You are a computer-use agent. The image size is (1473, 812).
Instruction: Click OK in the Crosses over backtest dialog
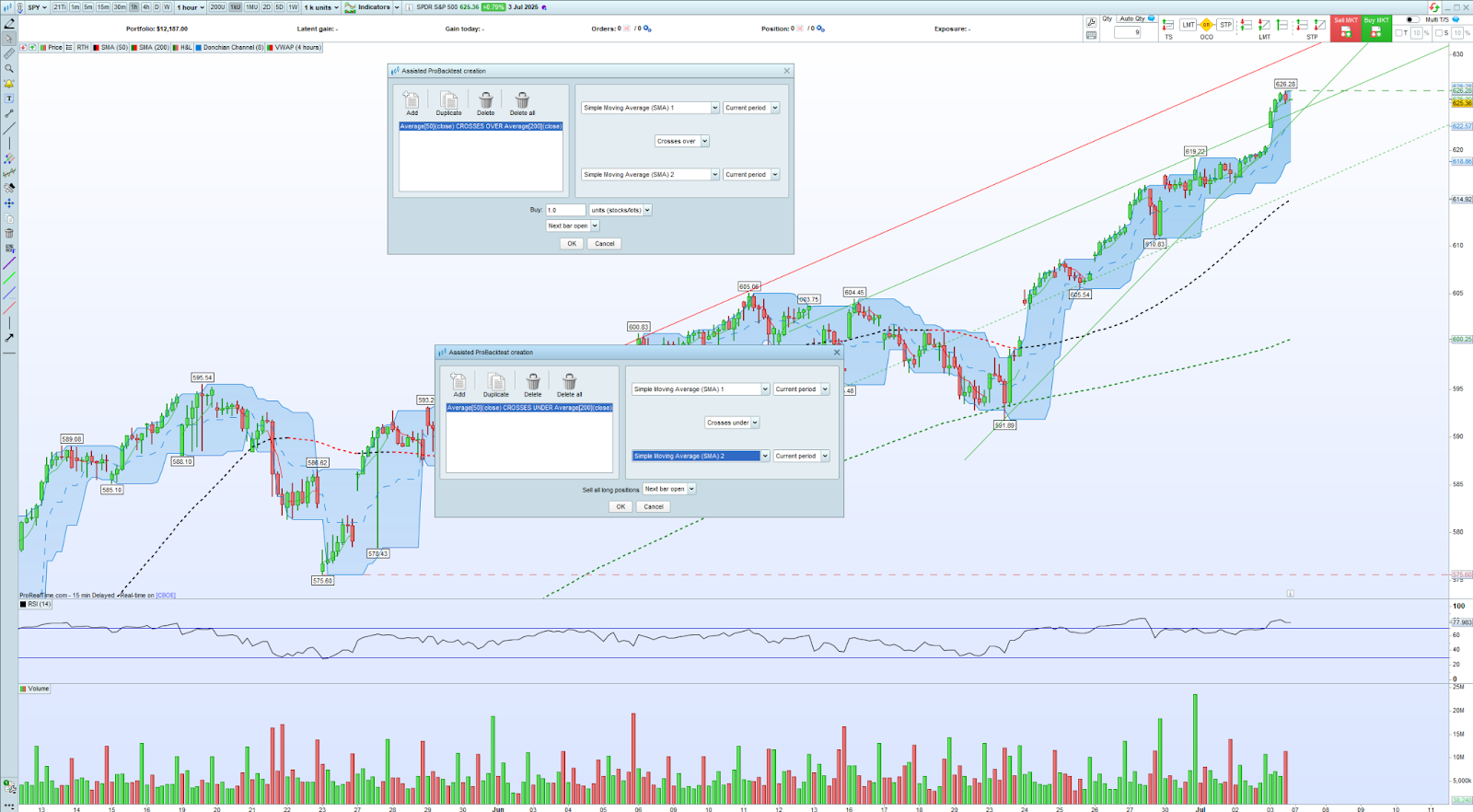pyautogui.click(x=572, y=244)
